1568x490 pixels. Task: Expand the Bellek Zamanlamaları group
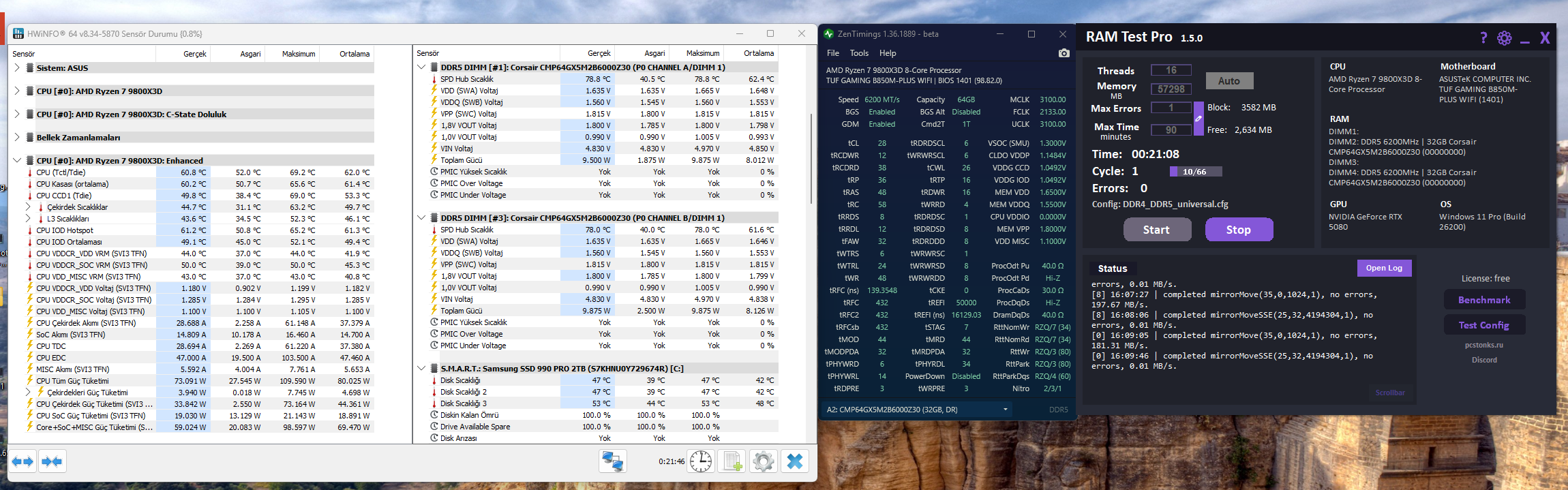pyautogui.click(x=17, y=138)
